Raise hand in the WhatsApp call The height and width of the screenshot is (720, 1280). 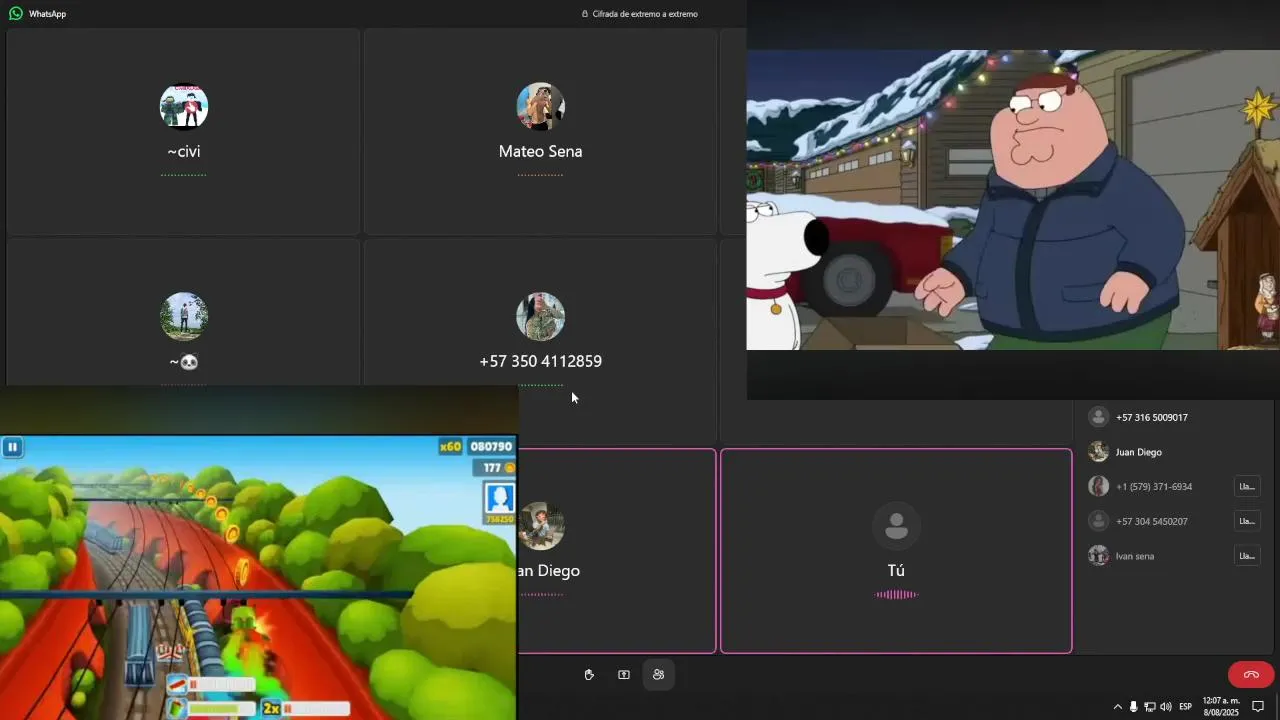(x=589, y=675)
